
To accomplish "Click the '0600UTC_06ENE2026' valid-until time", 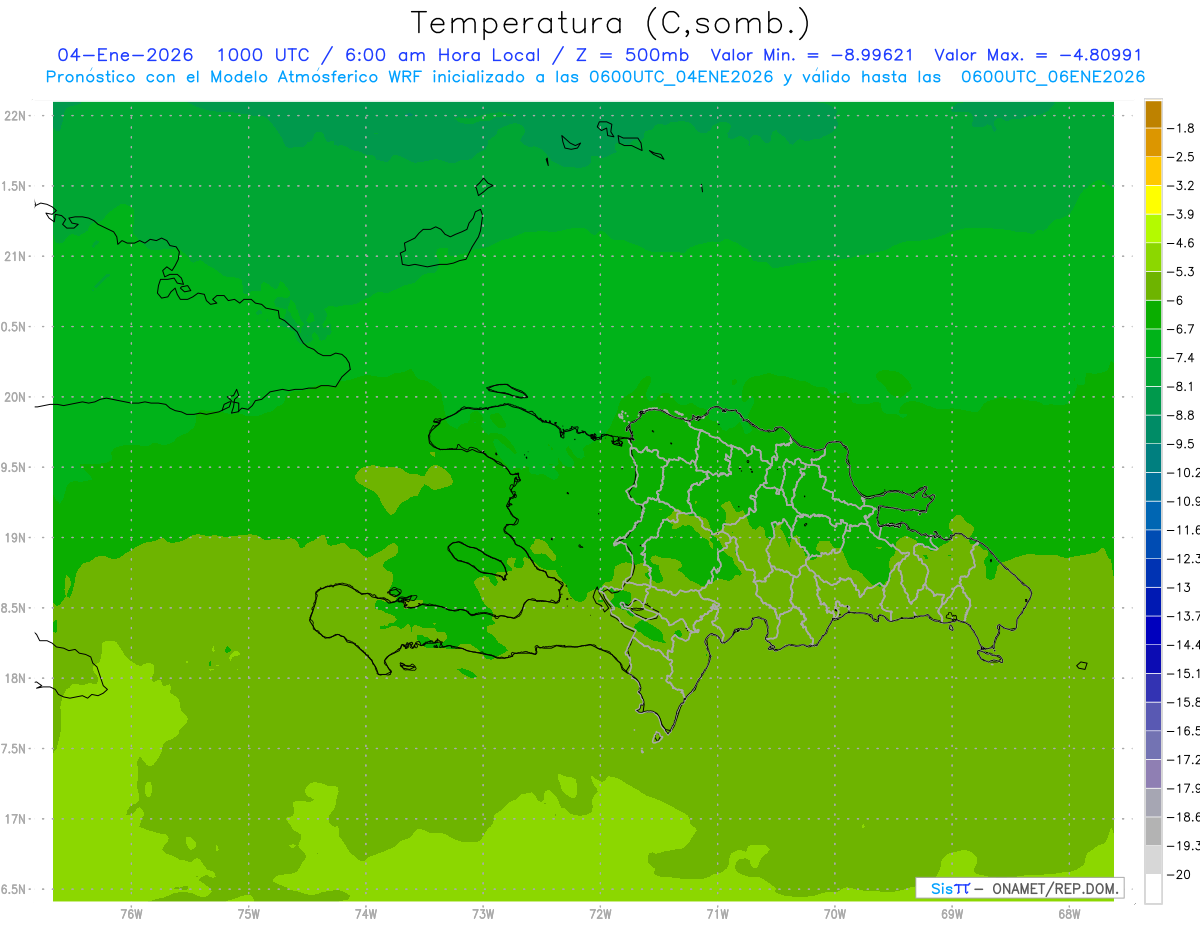I will (x=1053, y=77).
